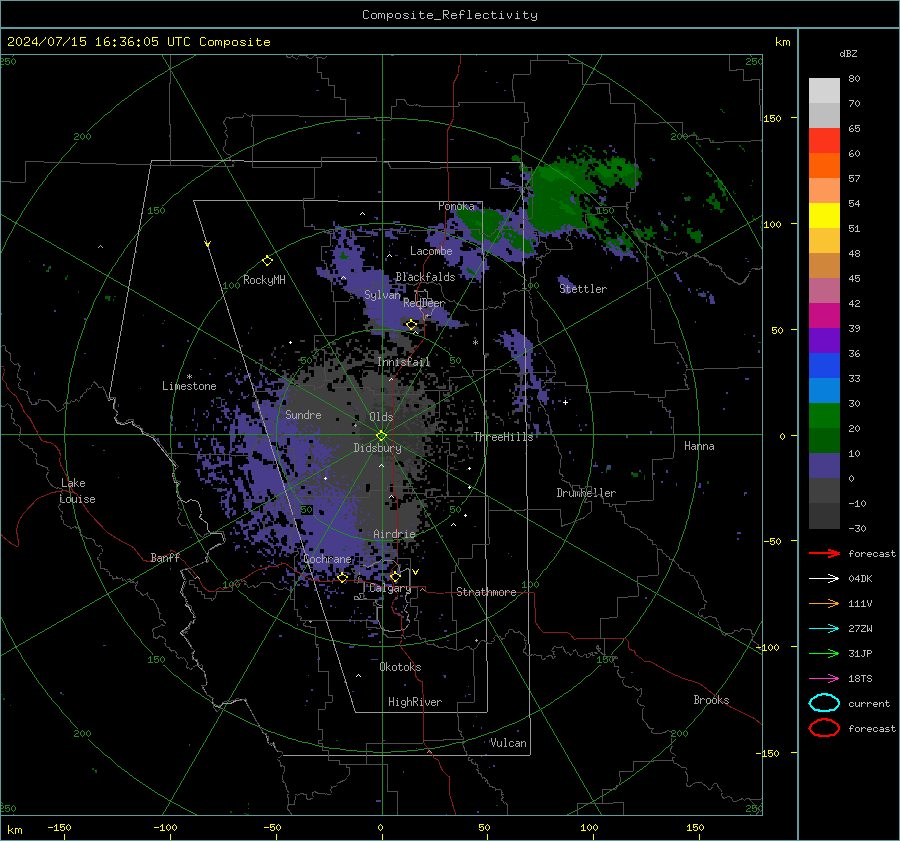This screenshot has height=841, width=900.
Task: Click the Calgary city label
Action: pyautogui.click(x=390, y=588)
